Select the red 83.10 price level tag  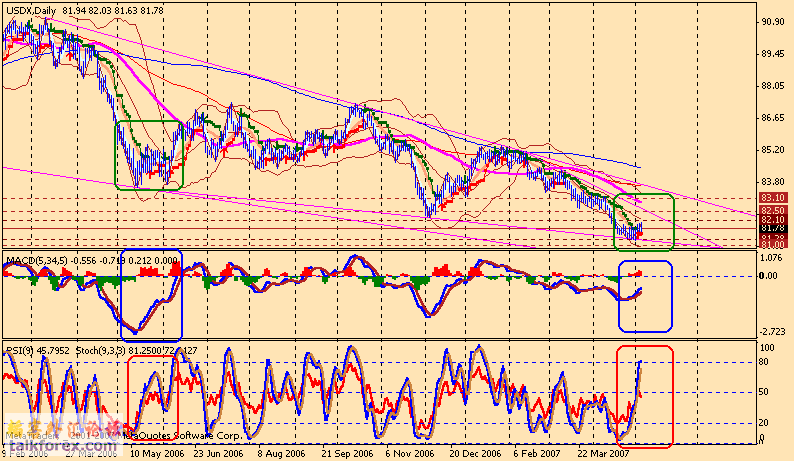[x=773, y=198]
